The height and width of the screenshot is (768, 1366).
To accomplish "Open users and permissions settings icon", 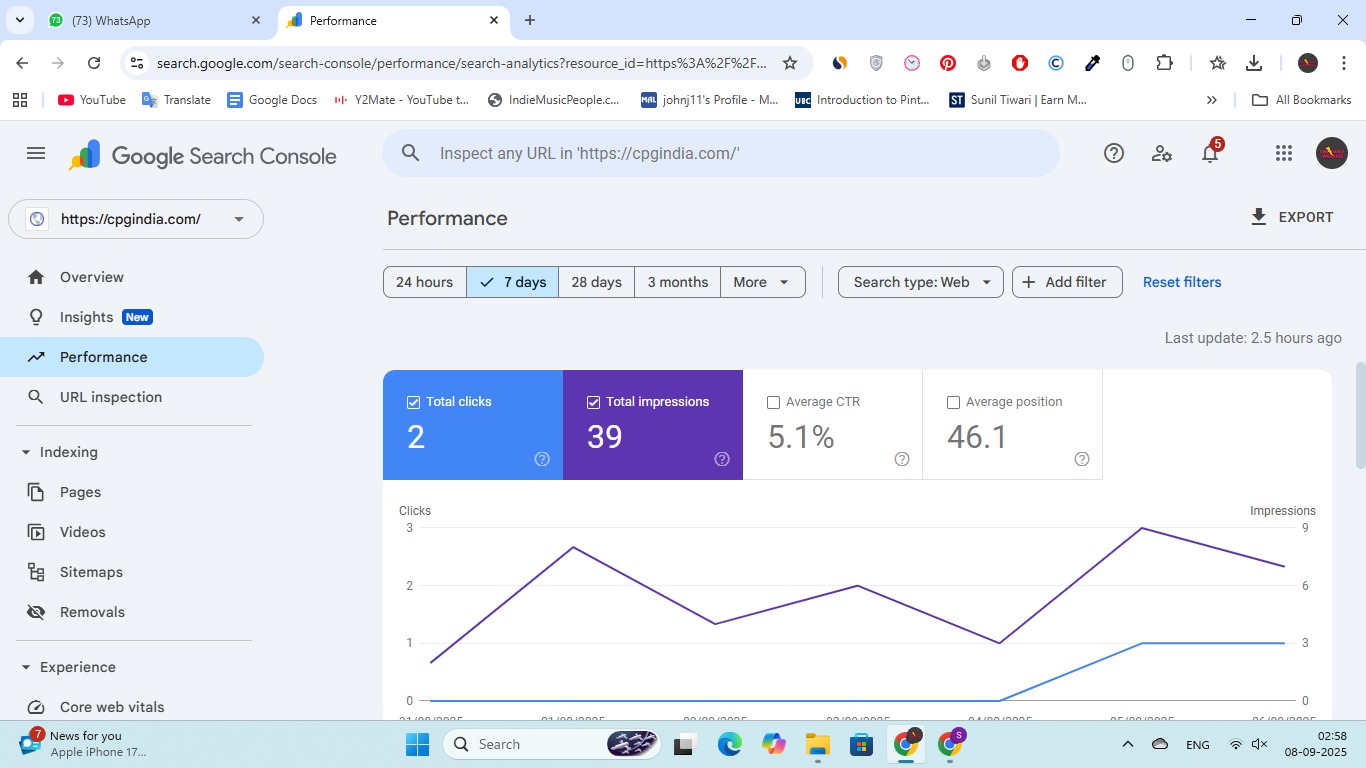I will pos(1162,153).
